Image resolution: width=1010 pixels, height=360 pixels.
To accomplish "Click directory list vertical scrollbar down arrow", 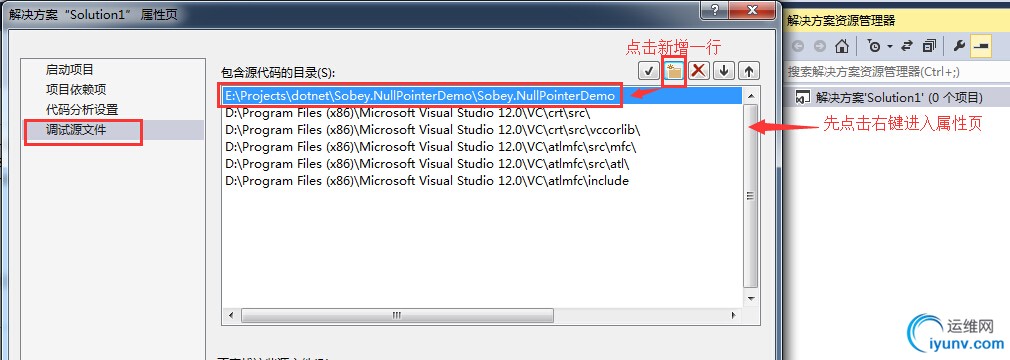I will click(x=750, y=299).
